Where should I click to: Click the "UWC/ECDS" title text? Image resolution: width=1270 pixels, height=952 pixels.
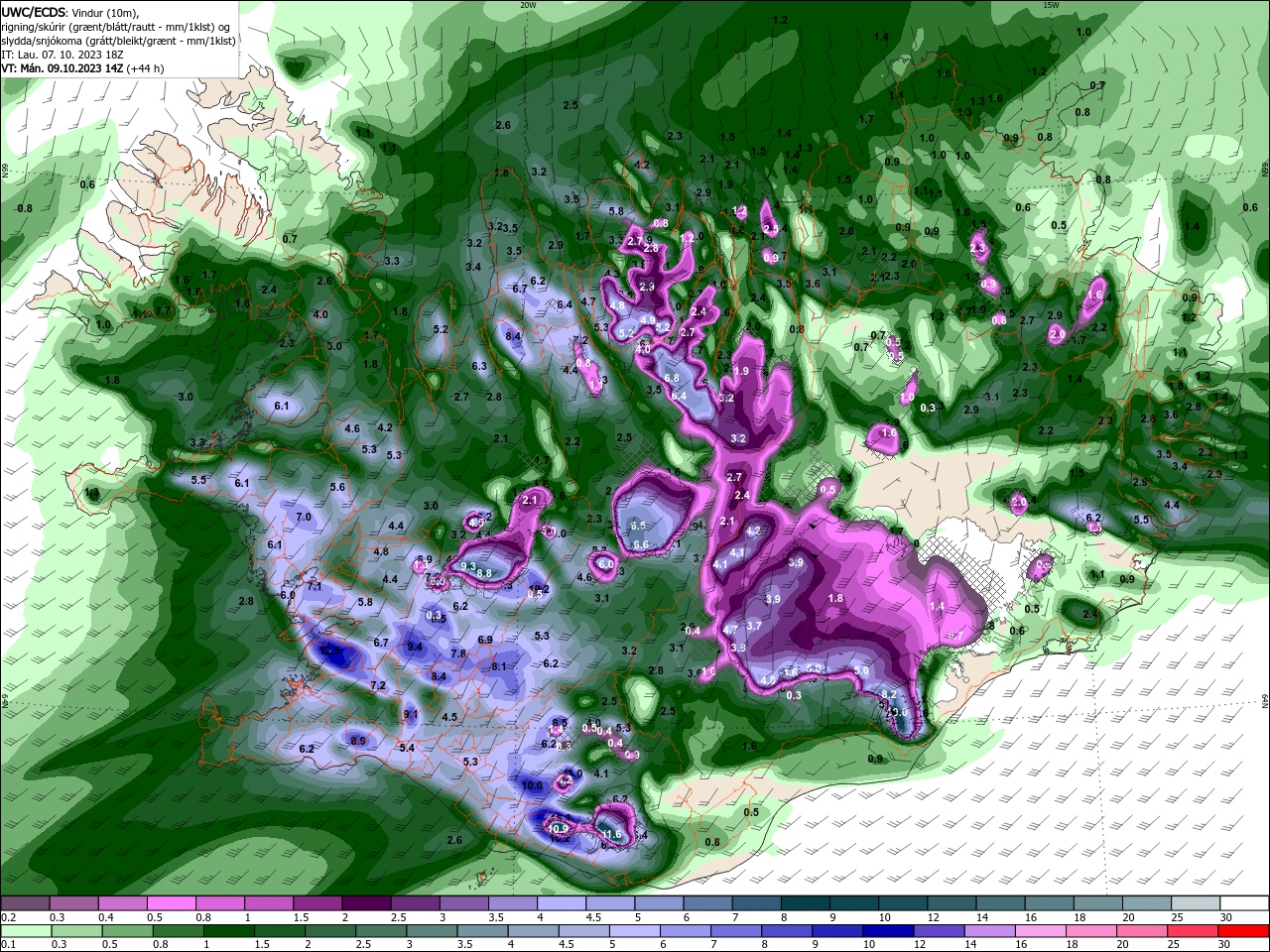point(35,12)
